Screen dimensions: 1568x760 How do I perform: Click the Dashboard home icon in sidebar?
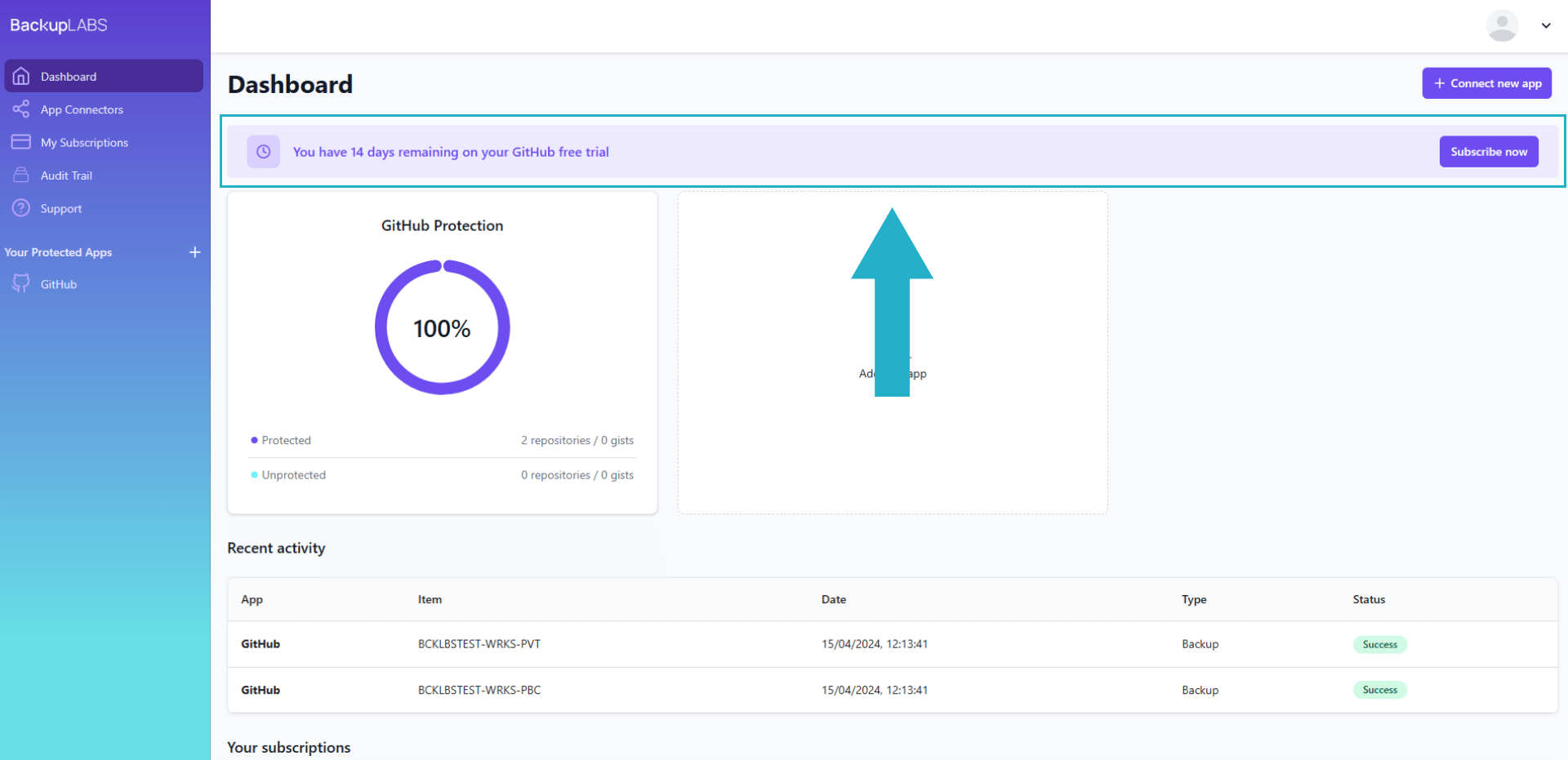pos(21,76)
